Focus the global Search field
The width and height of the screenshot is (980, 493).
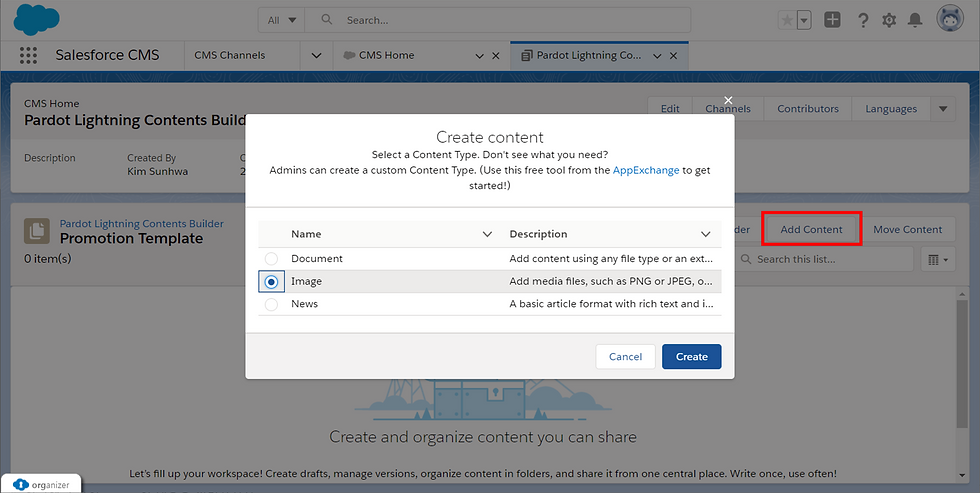tap(498, 20)
